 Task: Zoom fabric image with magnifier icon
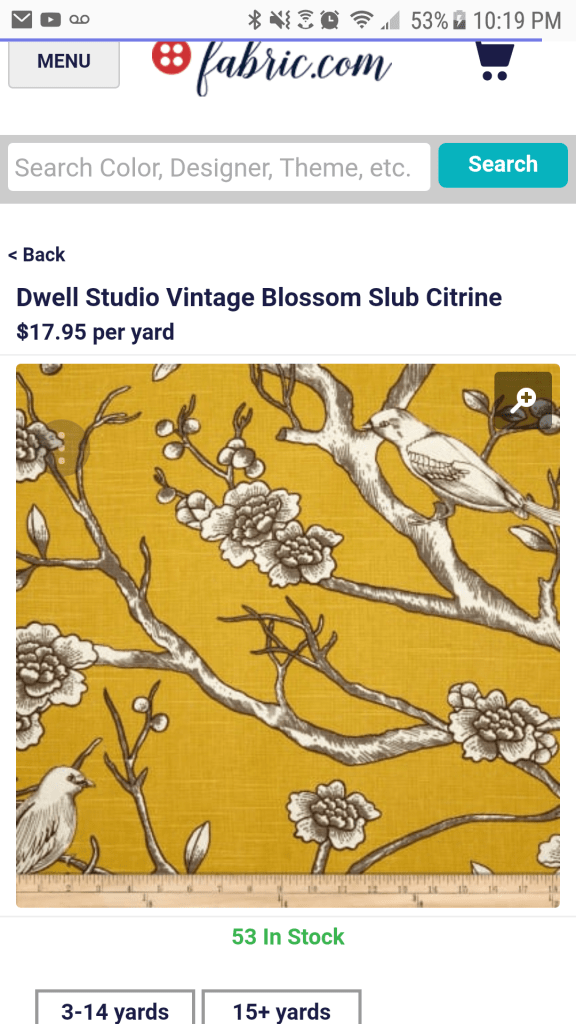523,400
